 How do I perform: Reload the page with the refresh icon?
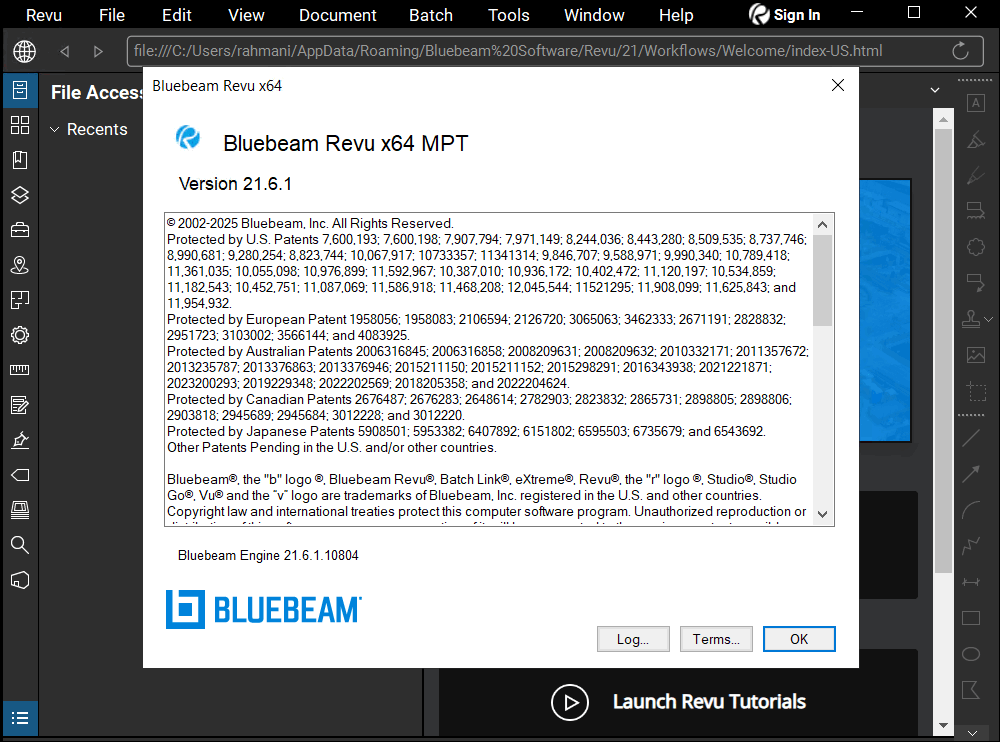point(960,51)
